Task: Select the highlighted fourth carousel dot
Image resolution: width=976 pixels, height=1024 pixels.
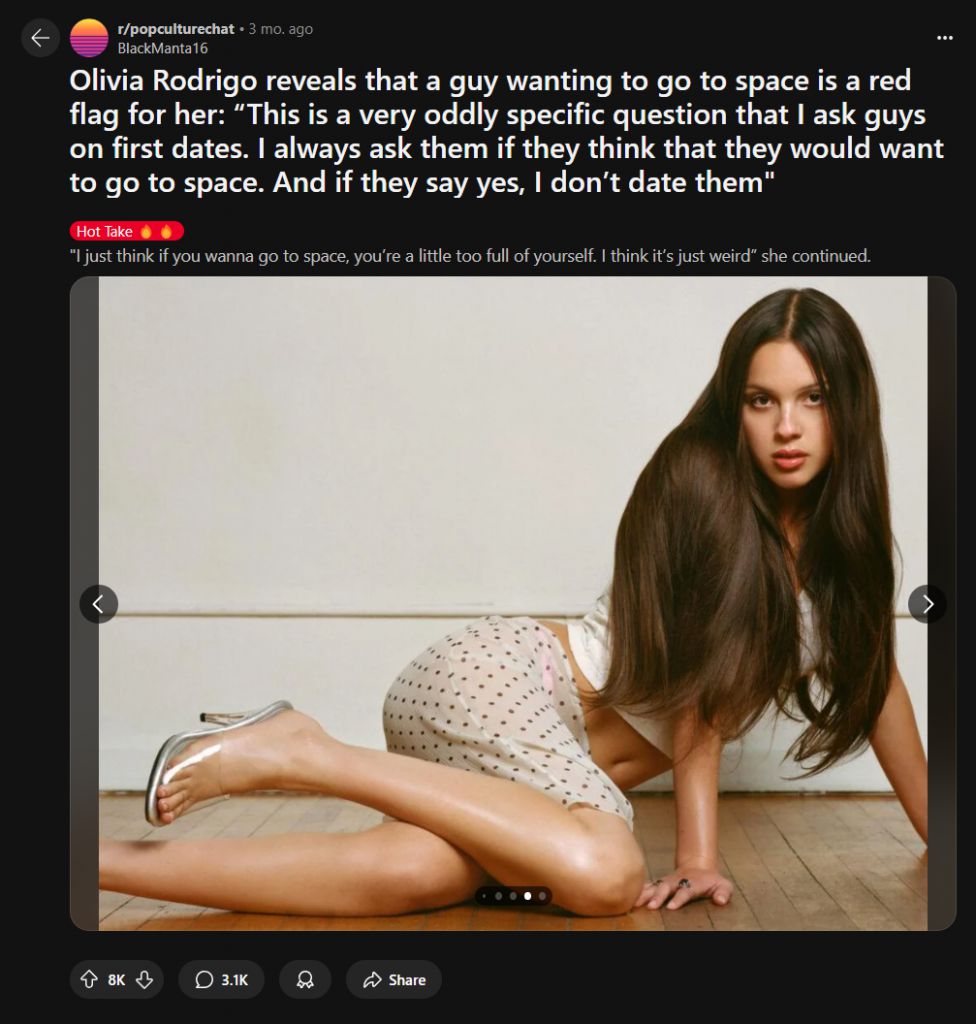Action: [x=527, y=896]
